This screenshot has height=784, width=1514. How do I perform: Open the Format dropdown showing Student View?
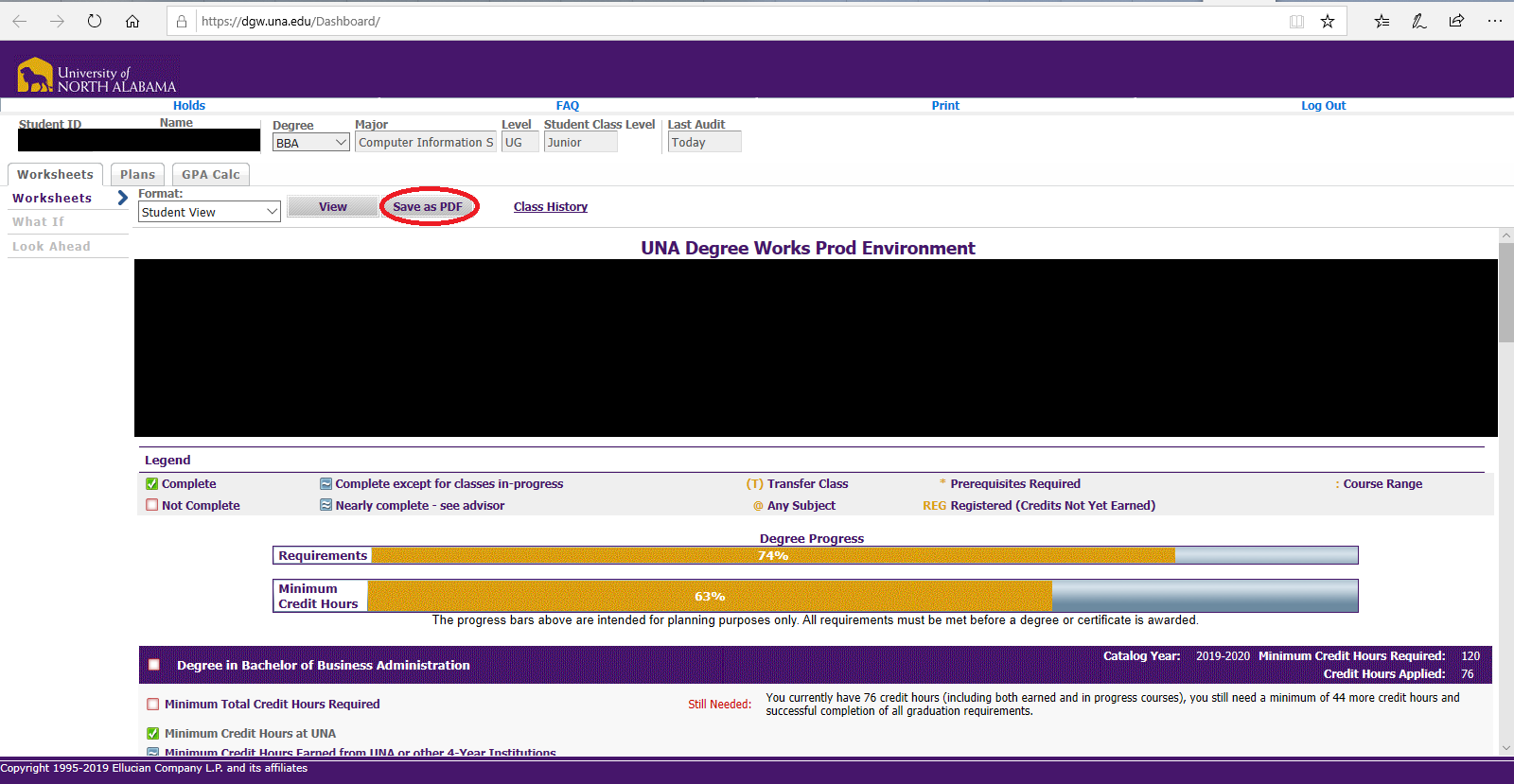[x=209, y=212]
